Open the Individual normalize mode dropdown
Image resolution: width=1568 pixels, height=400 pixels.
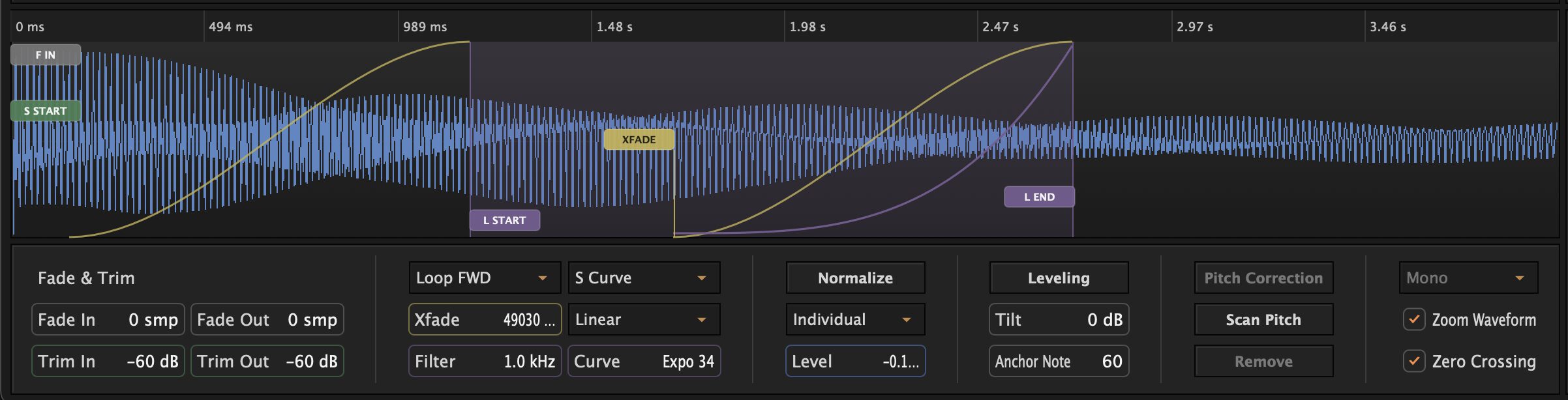(855, 320)
